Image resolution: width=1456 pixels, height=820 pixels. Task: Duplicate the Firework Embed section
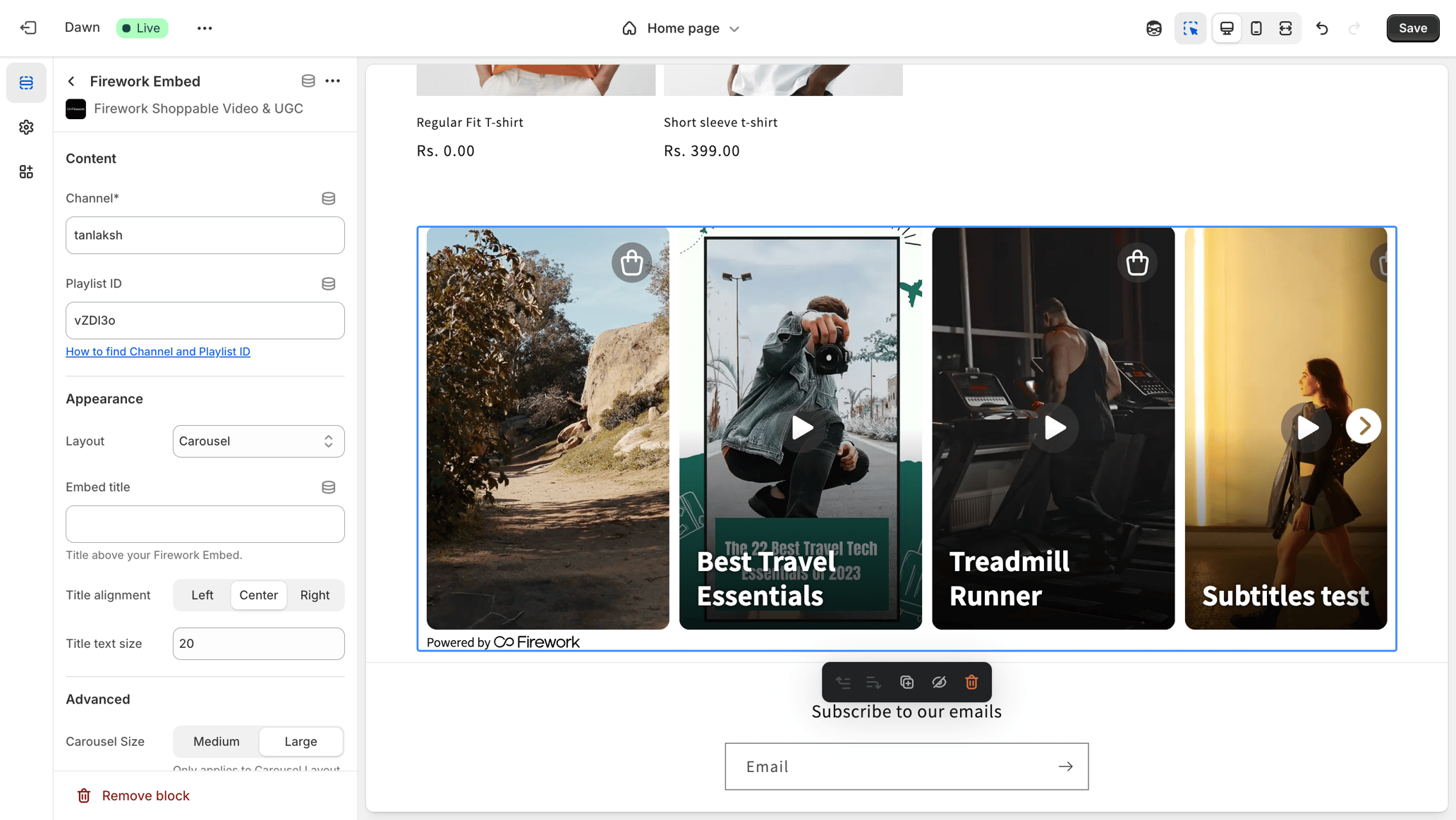tap(906, 682)
